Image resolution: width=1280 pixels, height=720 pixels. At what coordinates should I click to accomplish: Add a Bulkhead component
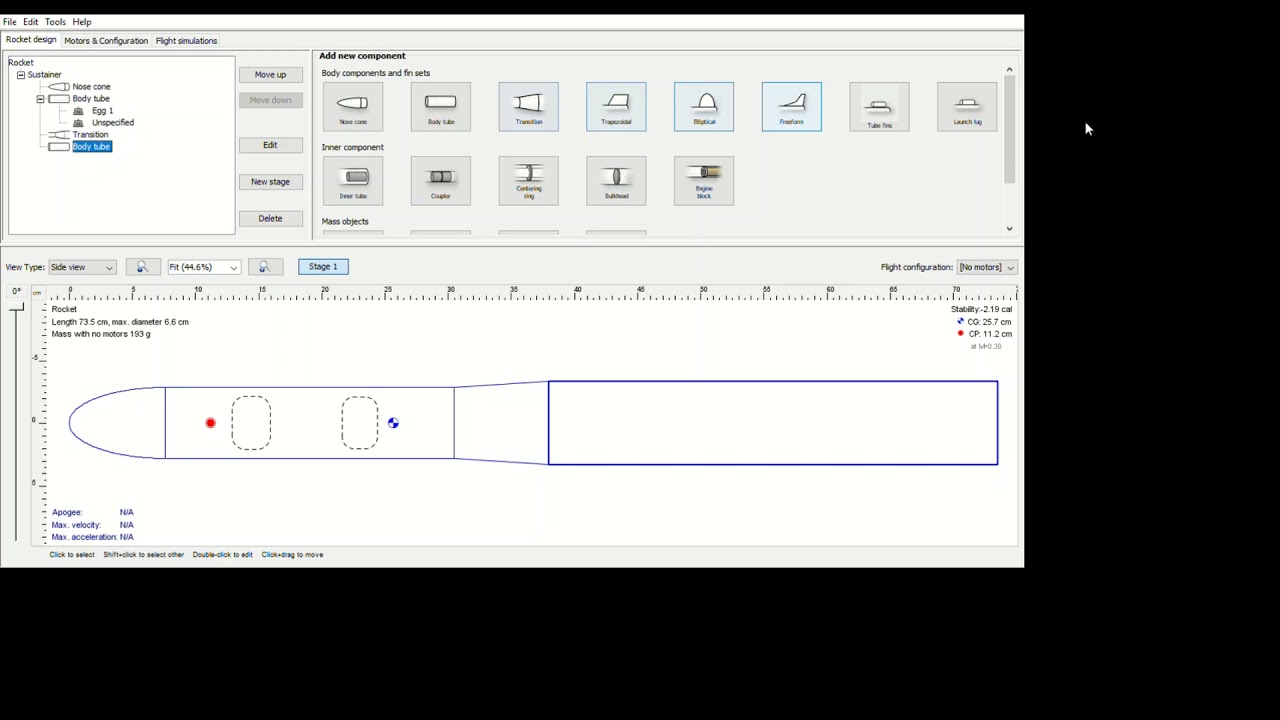(616, 181)
